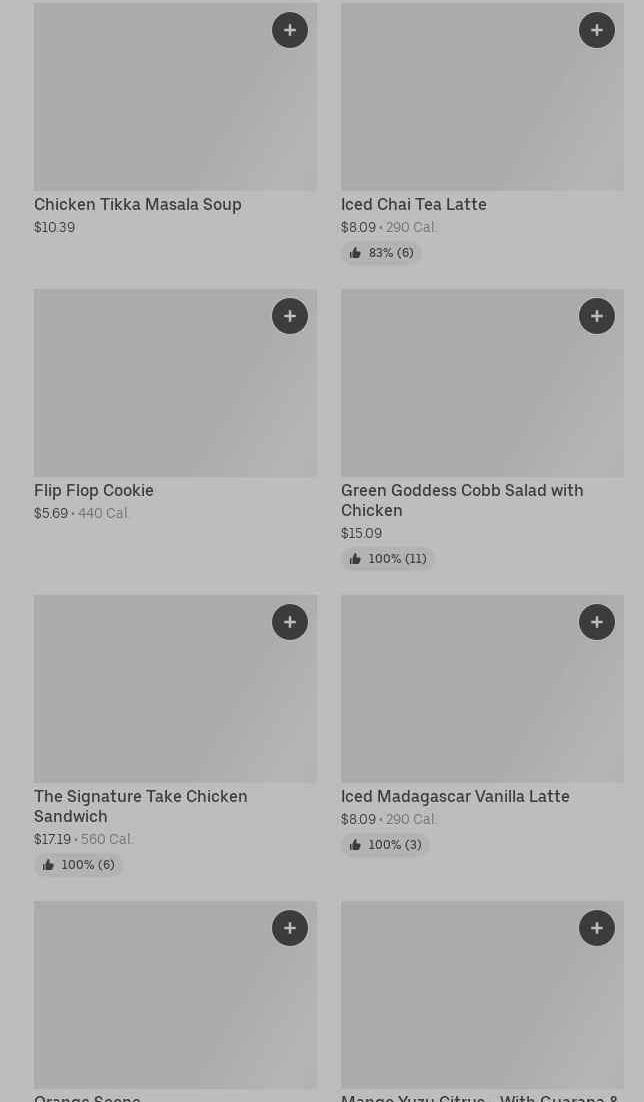Screen dimensions: 644x1102
Task: Click the 83% rating badge on Iced Chai
Action: click(x=381, y=253)
